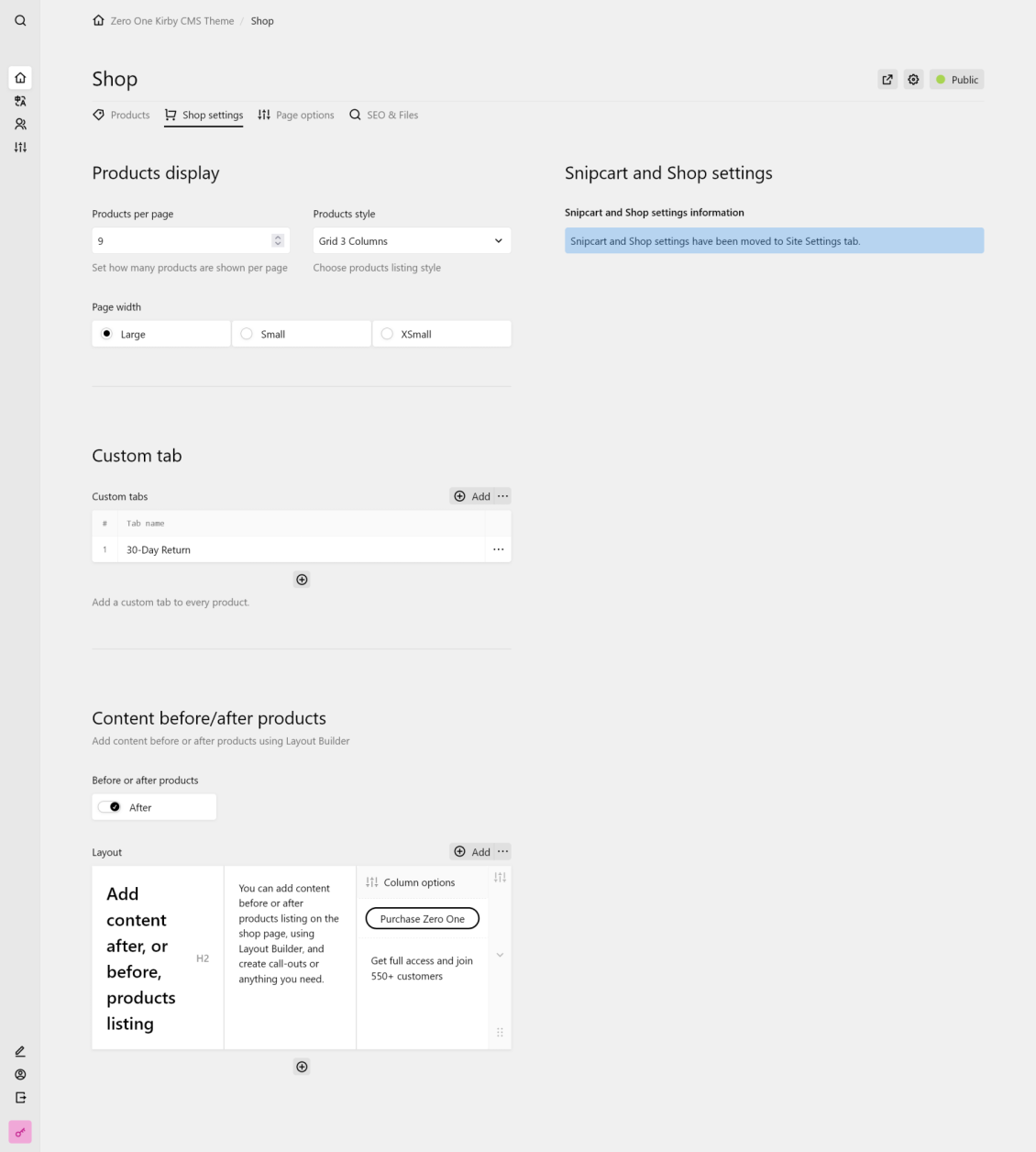Open the system settings sliders icon in sidebar
This screenshot has height=1152, width=1036.
coord(20,147)
